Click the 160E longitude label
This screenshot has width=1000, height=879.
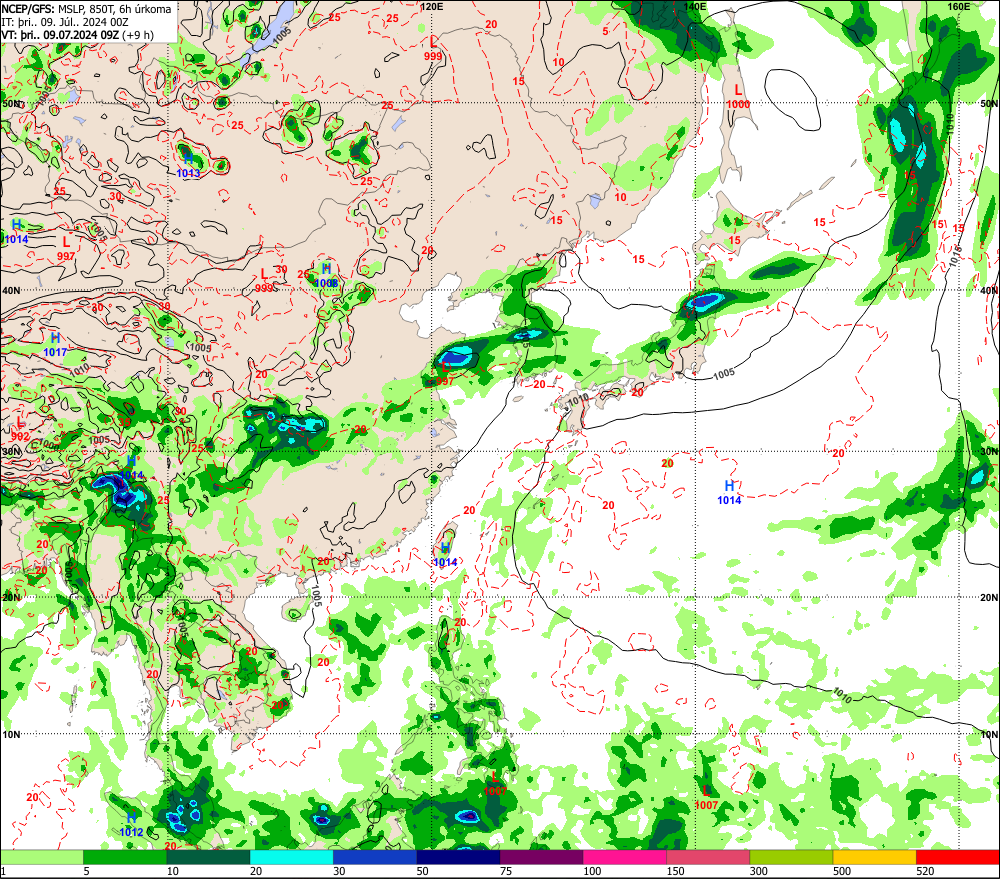(x=959, y=6)
